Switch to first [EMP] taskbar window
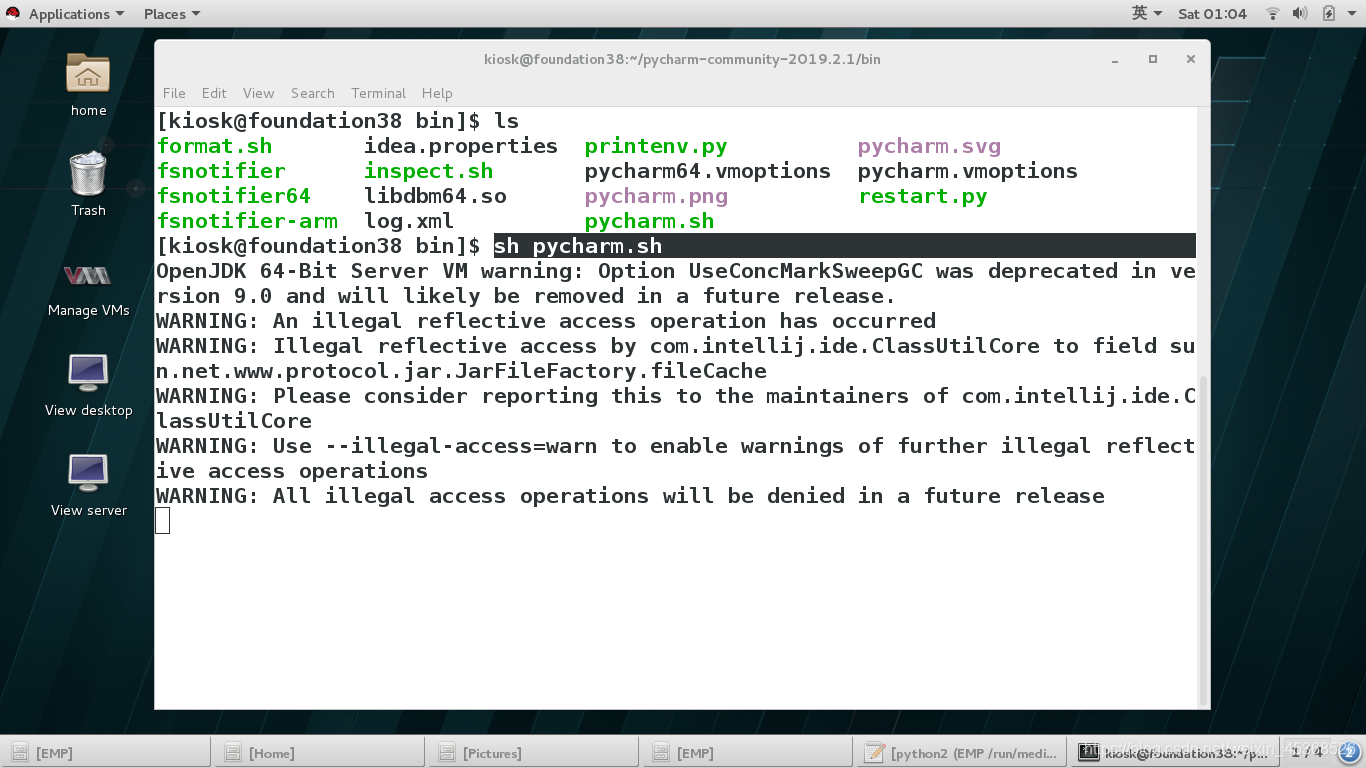Viewport: 1366px width, 768px height. click(107, 753)
